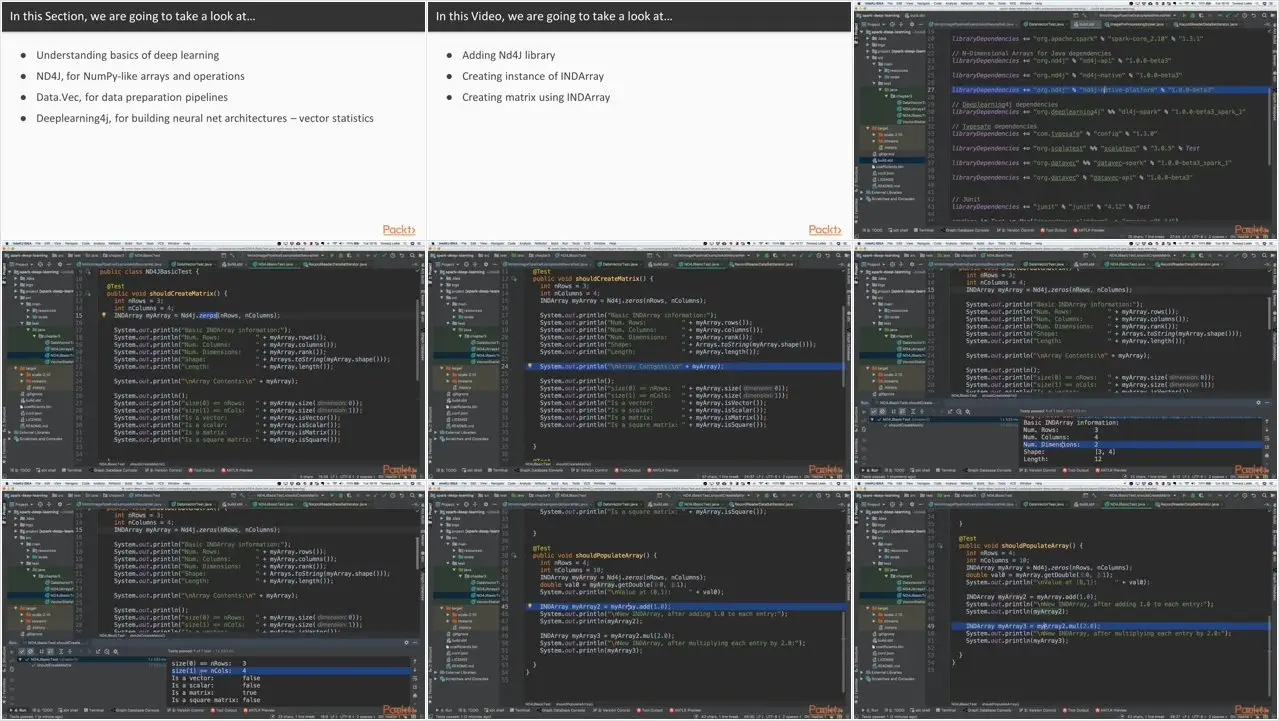Click "Length: 12" output line
1279x721 pixels.
coord(1063,459)
